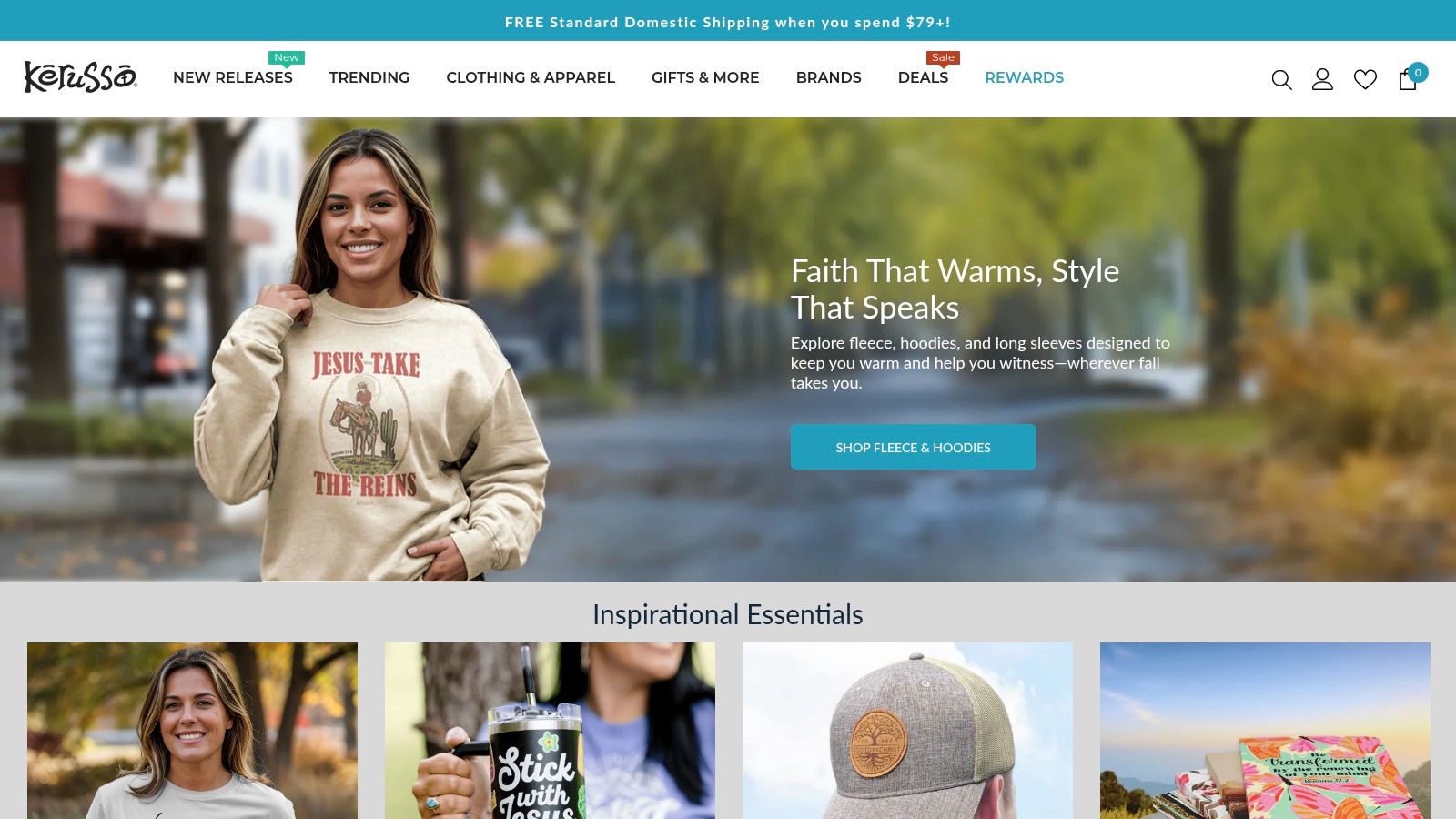Image resolution: width=1456 pixels, height=819 pixels.
Task: Go to the Rewards page
Action: point(1025,78)
